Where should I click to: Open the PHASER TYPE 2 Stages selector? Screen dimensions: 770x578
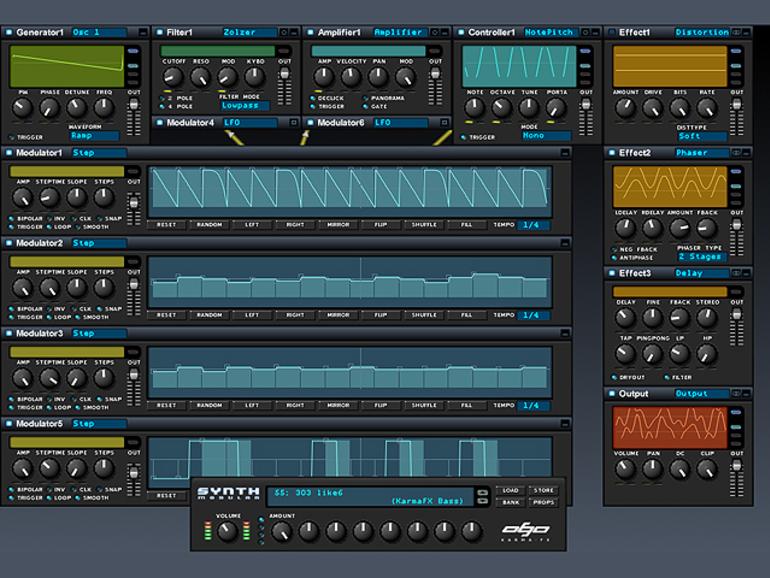click(702, 257)
